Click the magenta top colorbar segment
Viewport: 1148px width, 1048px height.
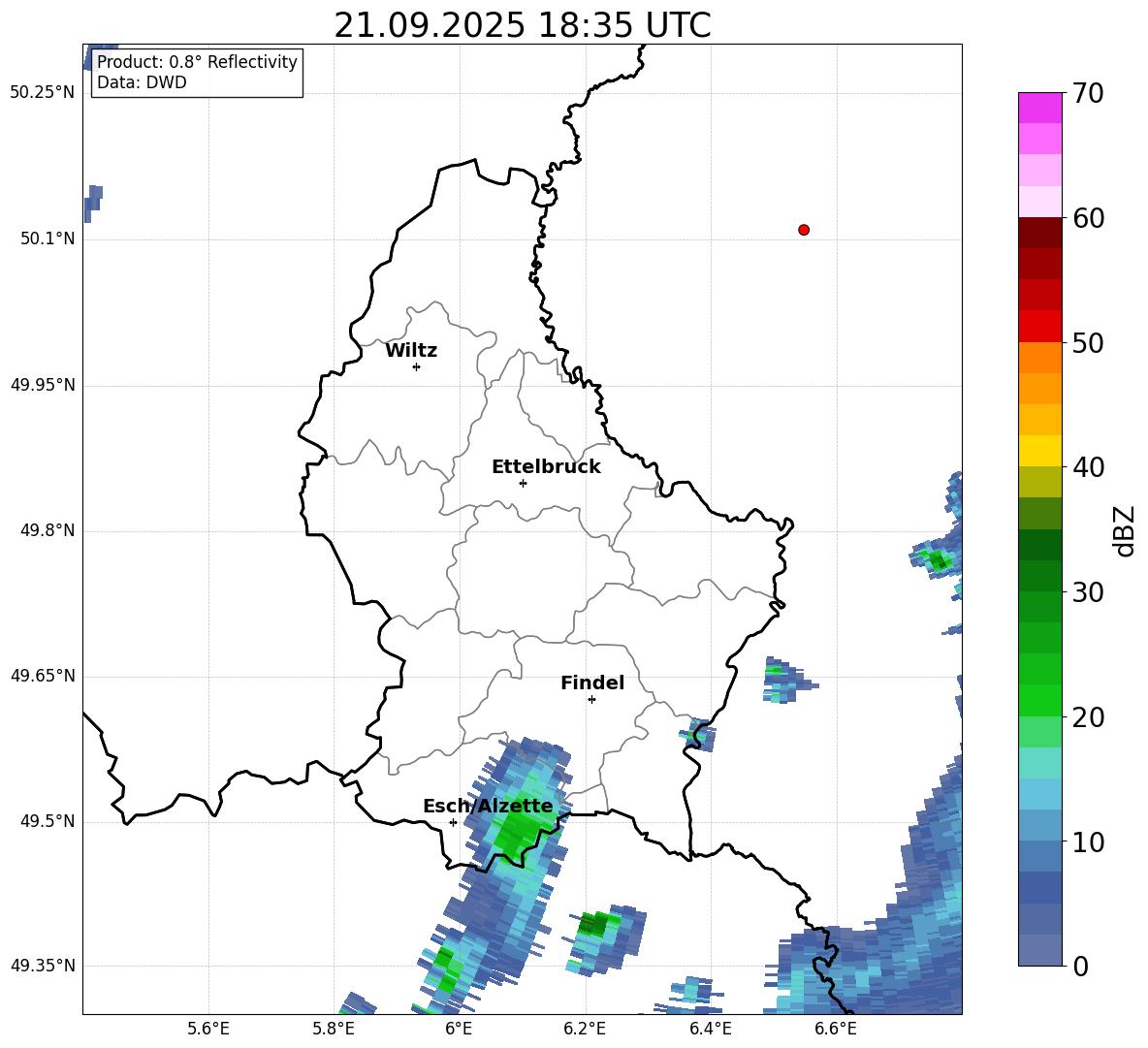[x=1039, y=108]
